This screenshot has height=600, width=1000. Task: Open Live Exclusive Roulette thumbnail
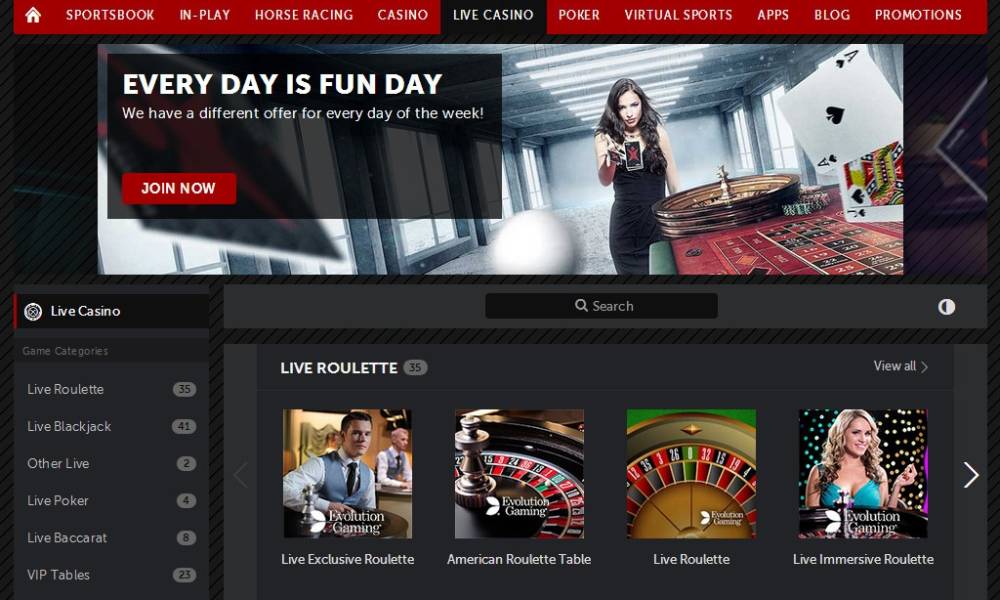(x=348, y=474)
